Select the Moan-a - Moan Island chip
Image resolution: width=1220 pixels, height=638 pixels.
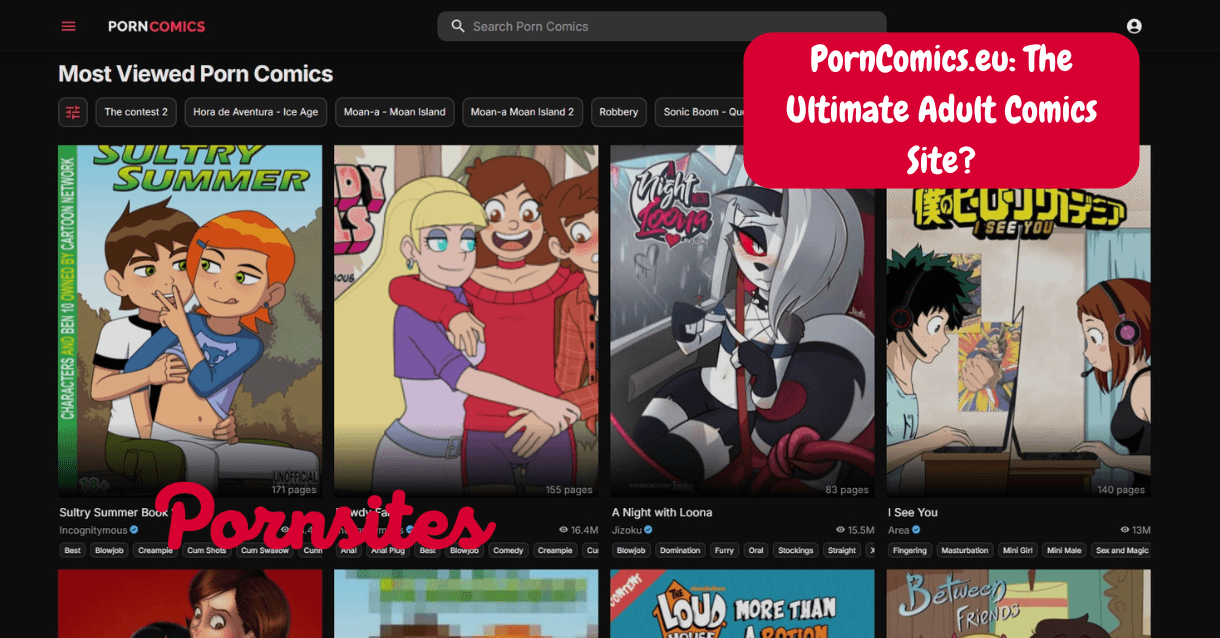[x=394, y=112]
